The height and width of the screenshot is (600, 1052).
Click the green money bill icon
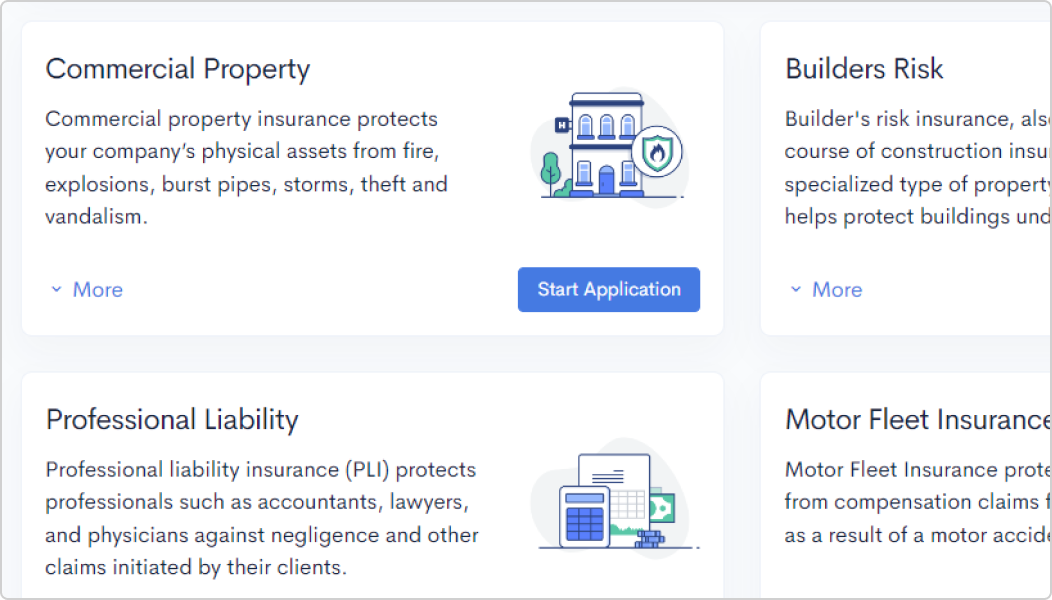[662, 508]
